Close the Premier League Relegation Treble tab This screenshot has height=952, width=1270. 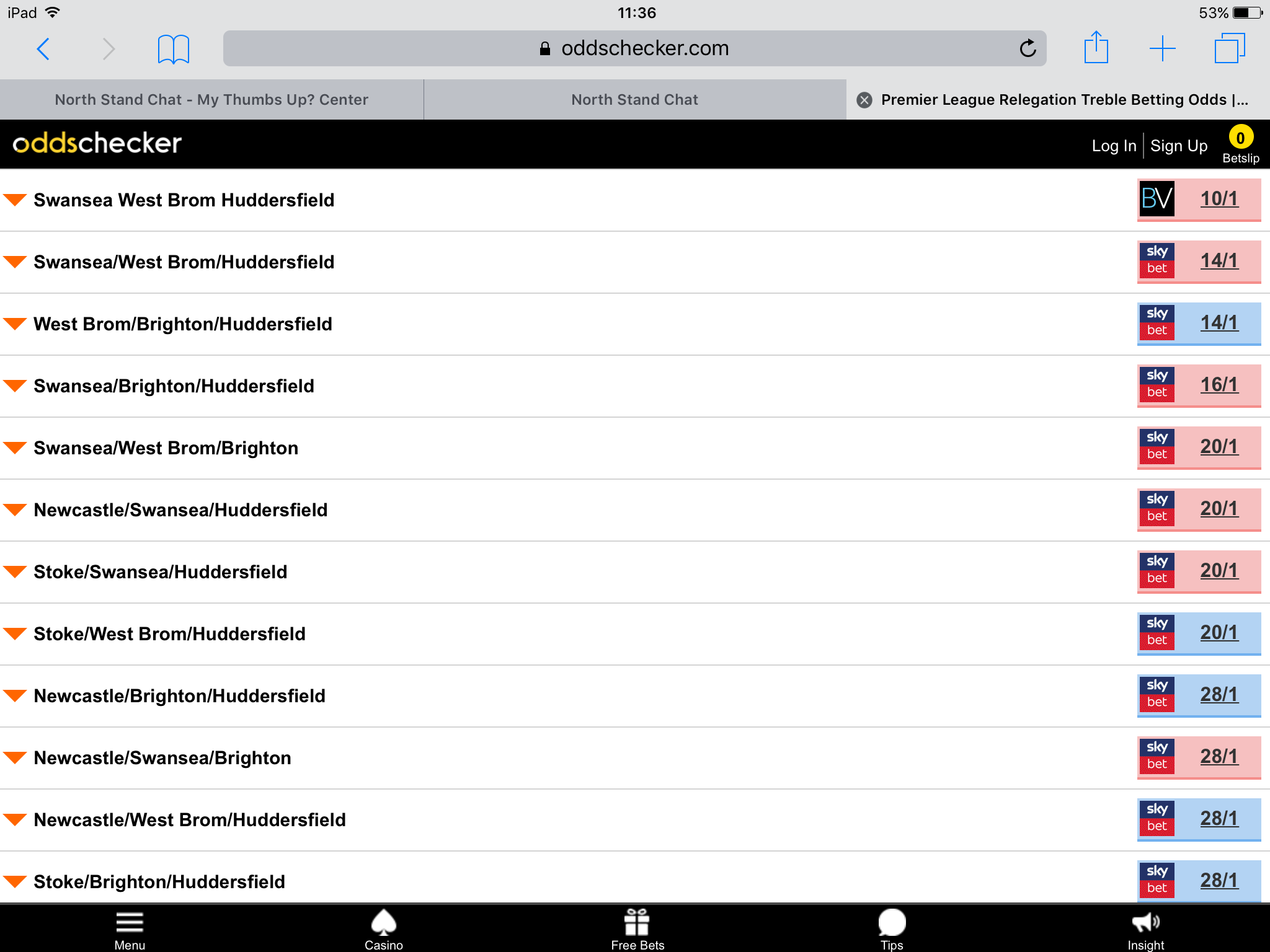(x=864, y=100)
